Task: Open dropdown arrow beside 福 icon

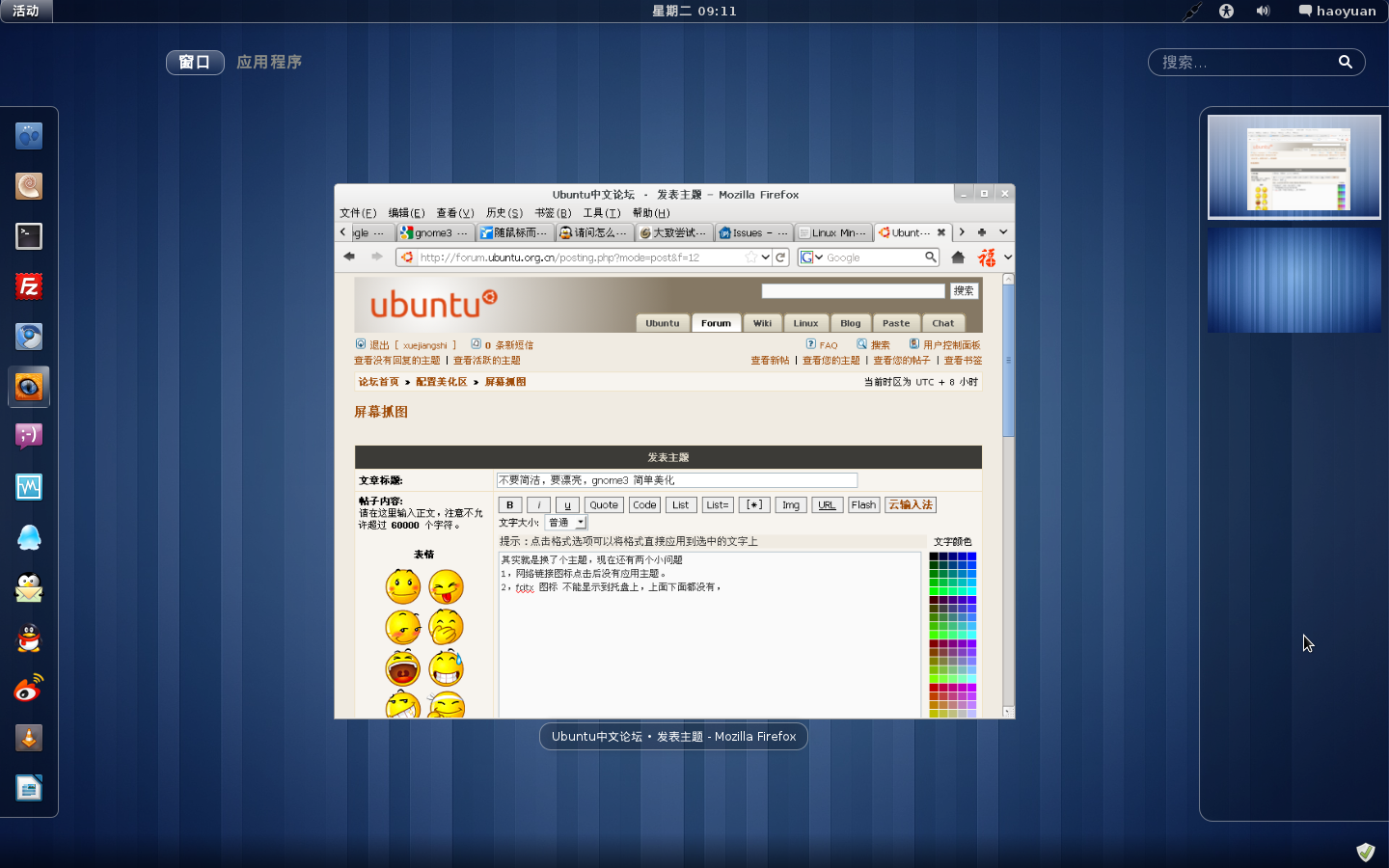Action: pyautogui.click(x=1007, y=258)
